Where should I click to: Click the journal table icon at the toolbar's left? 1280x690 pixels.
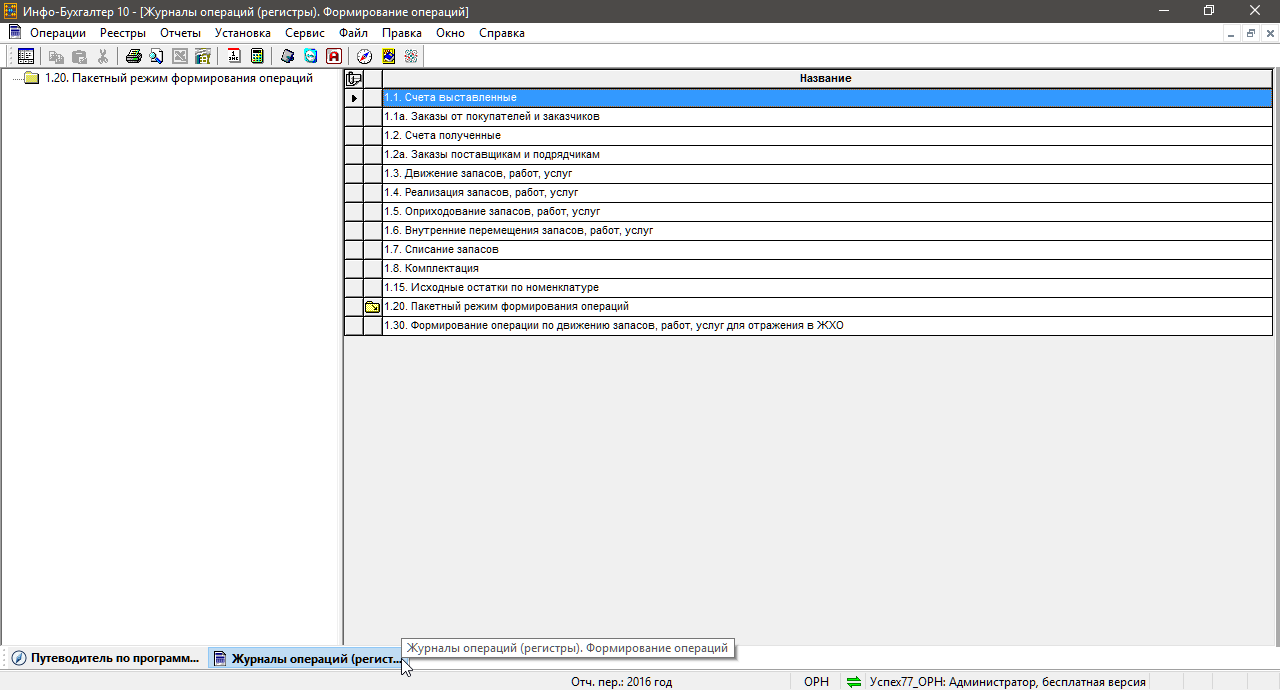coord(26,57)
